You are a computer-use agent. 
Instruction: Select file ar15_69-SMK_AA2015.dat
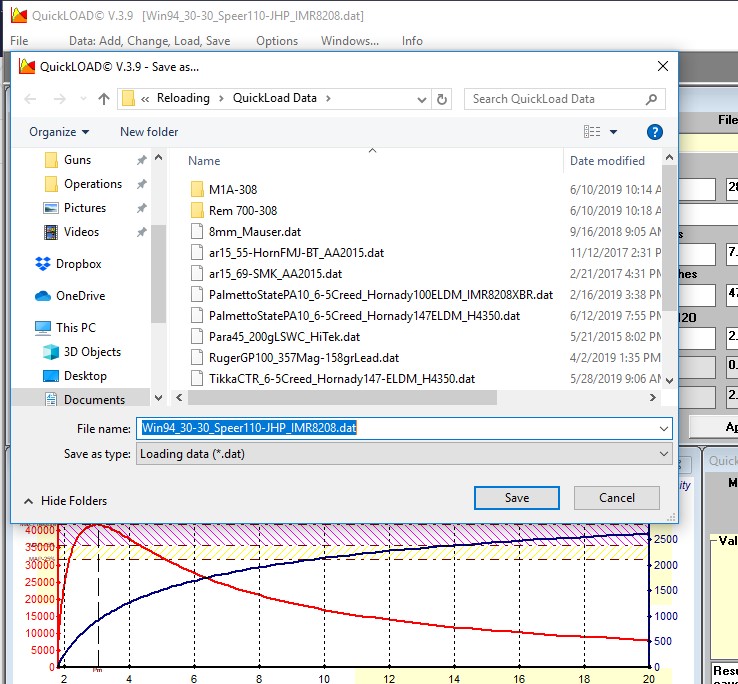point(266,274)
